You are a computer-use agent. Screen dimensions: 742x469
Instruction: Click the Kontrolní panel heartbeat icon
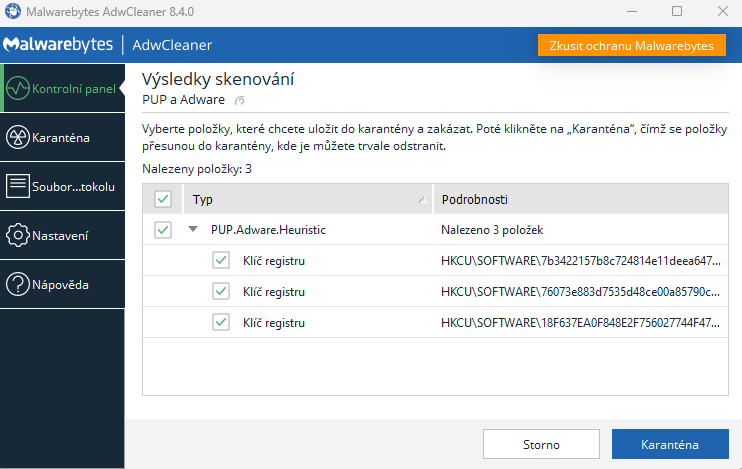(x=18, y=88)
